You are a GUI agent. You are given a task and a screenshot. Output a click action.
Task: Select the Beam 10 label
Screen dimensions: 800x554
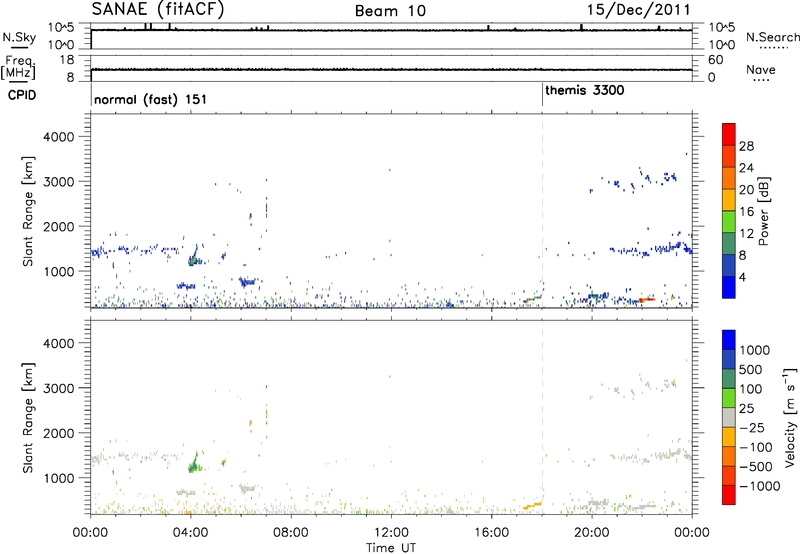coord(390,11)
